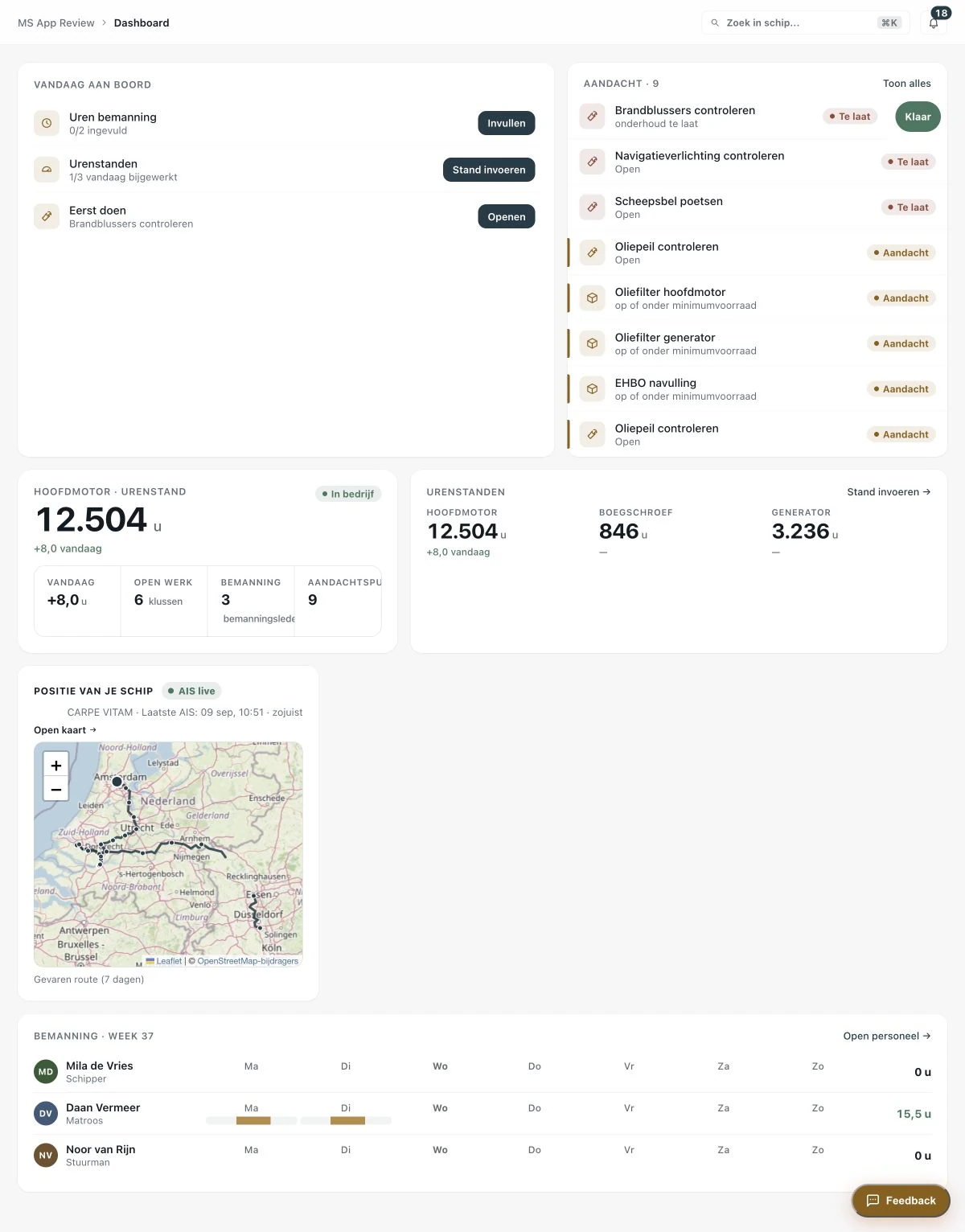
Task: Click the MD avatar for Mila de Vries
Action: [x=46, y=1072]
